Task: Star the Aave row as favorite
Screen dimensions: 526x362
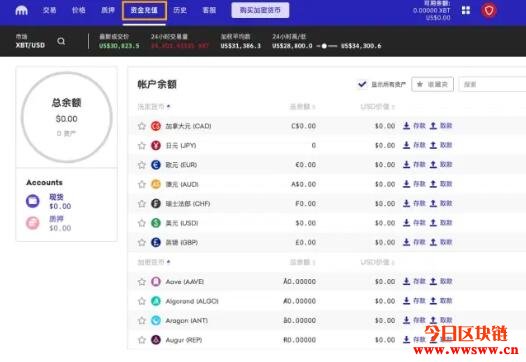Action: pyautogui.click(x=142, y=281)
